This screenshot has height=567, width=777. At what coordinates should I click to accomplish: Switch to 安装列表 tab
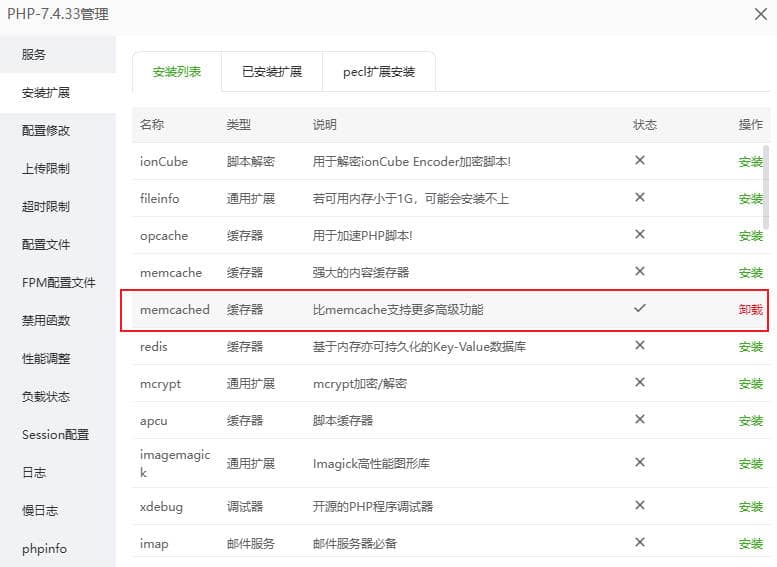click(177, 72)
